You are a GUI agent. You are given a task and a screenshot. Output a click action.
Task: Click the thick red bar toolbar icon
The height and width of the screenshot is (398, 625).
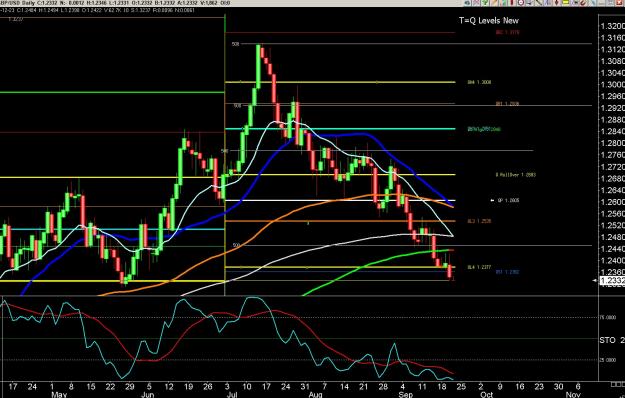tap(511, 2)
